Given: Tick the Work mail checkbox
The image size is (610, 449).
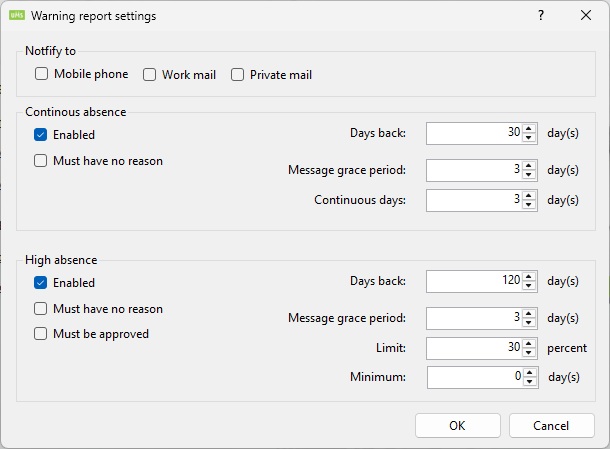Looking at the screenshot, I should pyautogui.click(x=150, y=74).
